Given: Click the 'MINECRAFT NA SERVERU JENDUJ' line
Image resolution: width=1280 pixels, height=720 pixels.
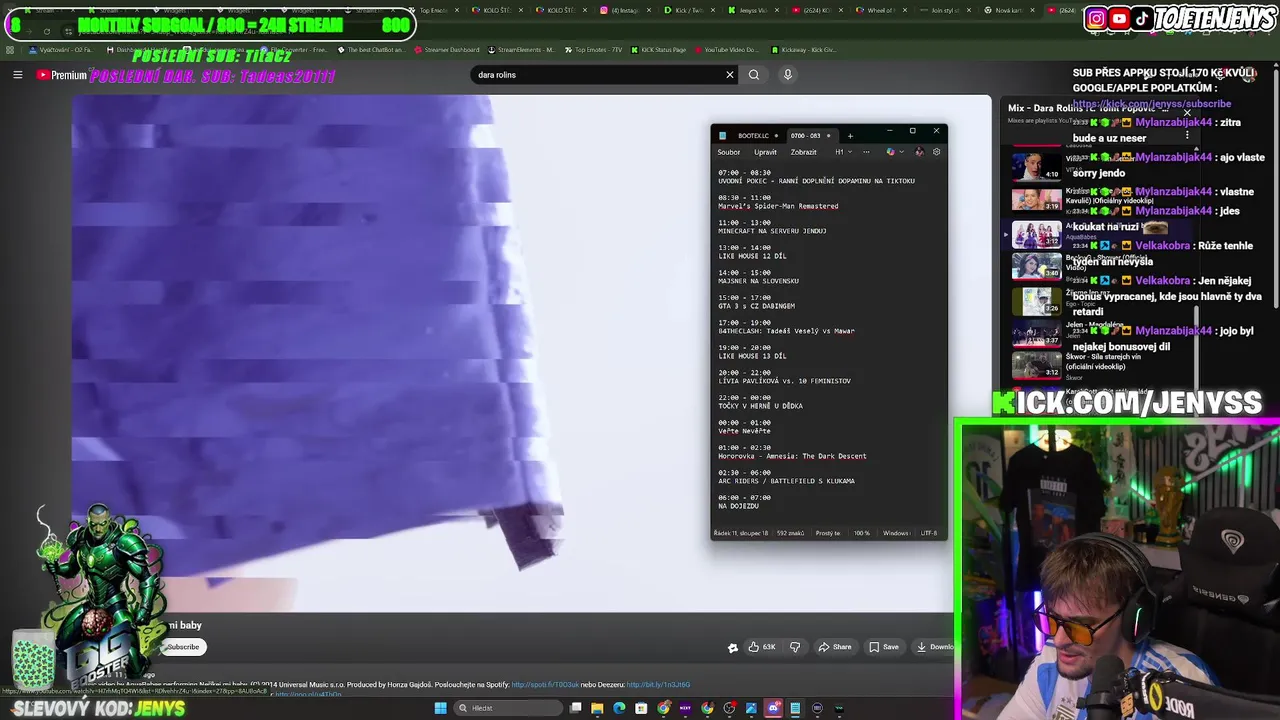Looking at the screenshot, I should (772, 231).
